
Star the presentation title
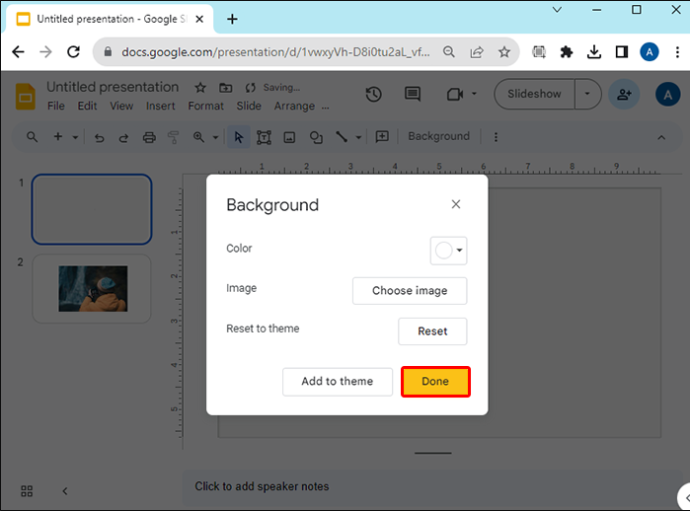point(200,88)
